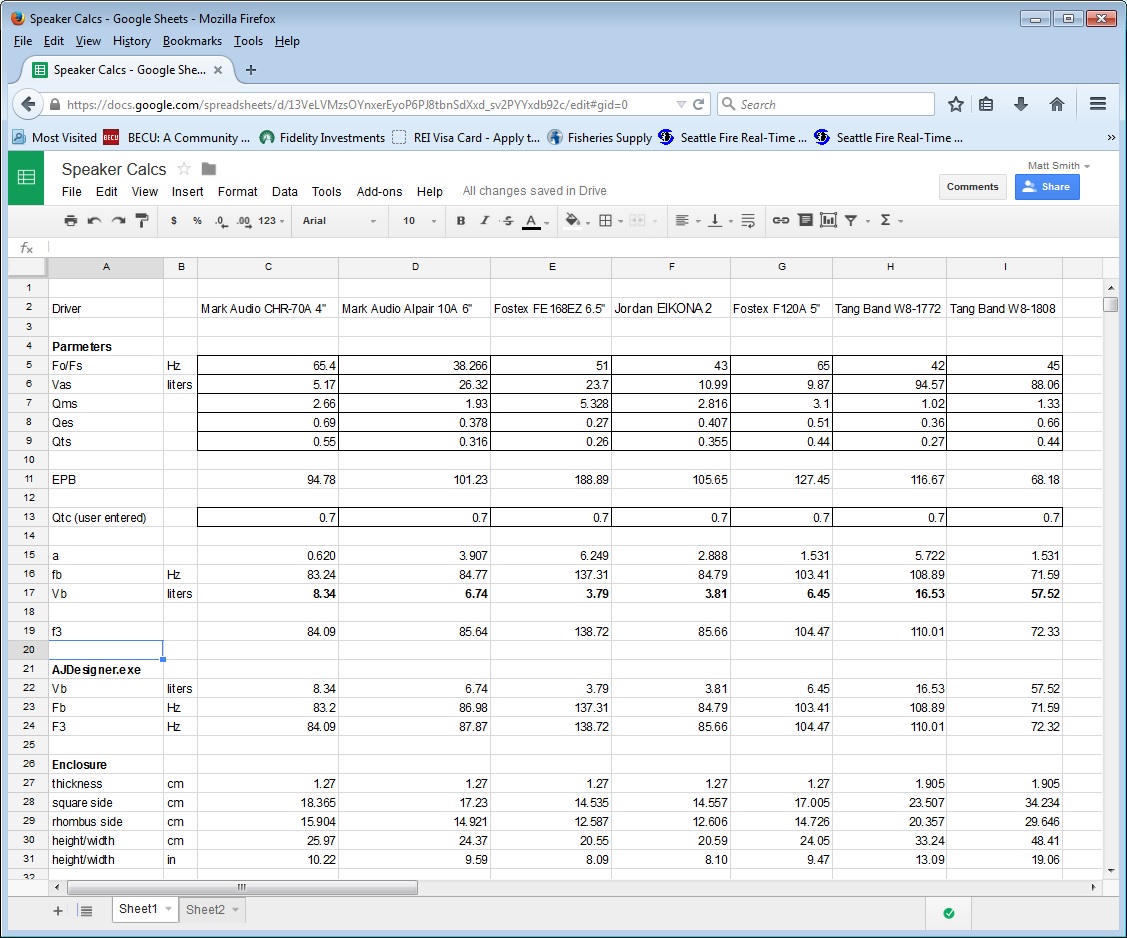Open a new Firefox tab
This screenshot has width=1127, height=938.
[x=251, y=70]
